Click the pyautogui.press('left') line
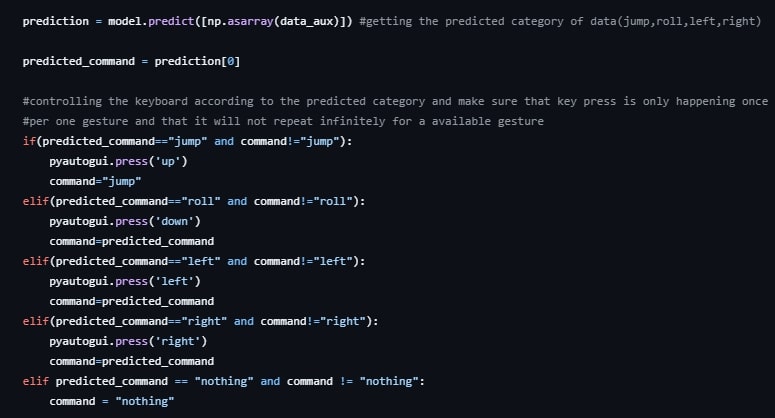775x418 pixels. [125, 281]
